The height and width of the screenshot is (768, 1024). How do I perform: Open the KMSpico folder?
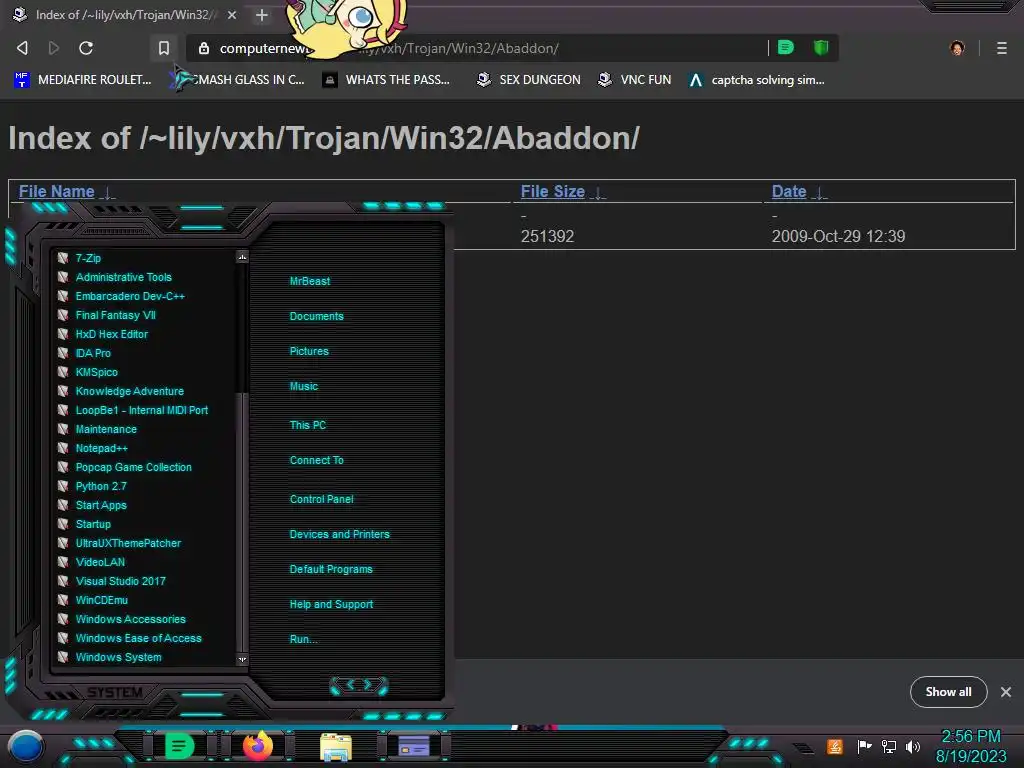[97, 372]
